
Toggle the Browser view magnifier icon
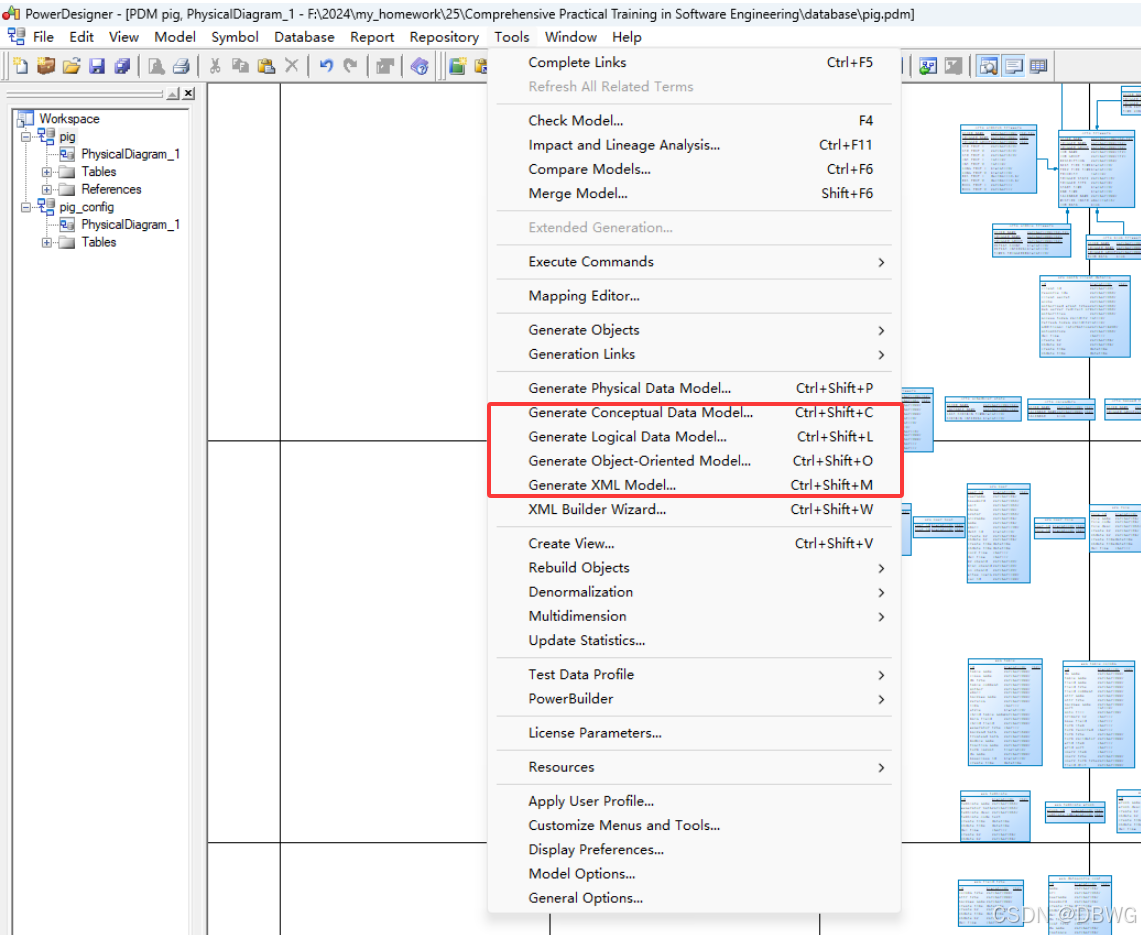[987, 66]
